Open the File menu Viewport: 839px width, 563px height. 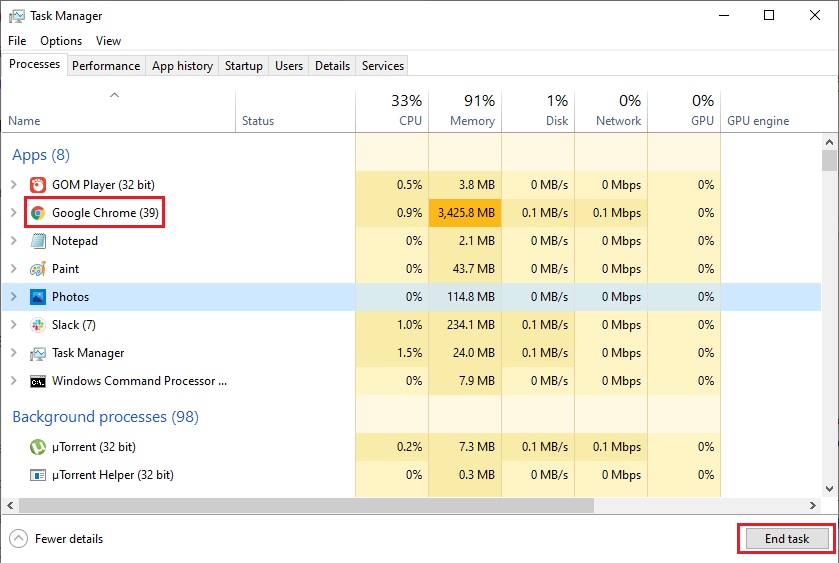(x=17, y=41)
